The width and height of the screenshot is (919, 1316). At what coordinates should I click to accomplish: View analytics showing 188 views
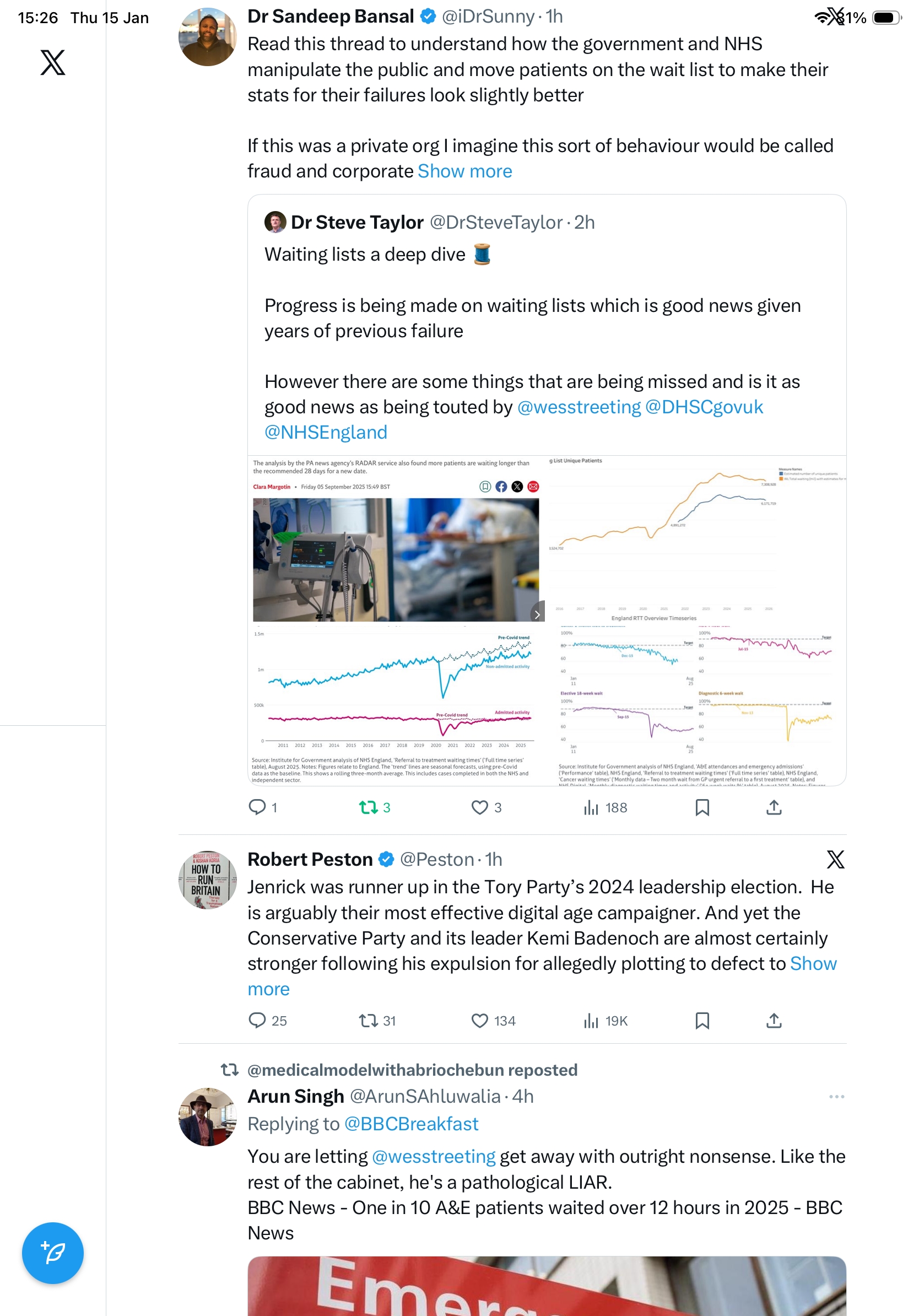[x=605, y=807]
